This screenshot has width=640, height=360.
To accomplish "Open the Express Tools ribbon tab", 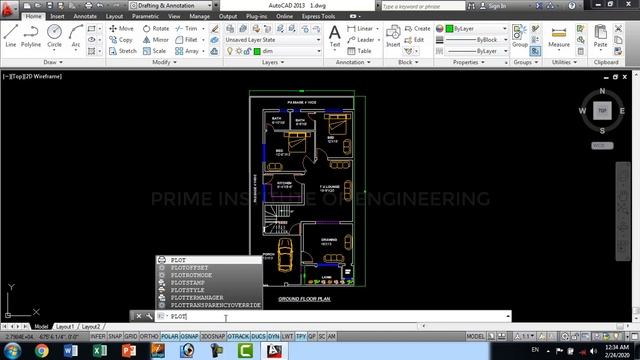I will tap(318, 16).
